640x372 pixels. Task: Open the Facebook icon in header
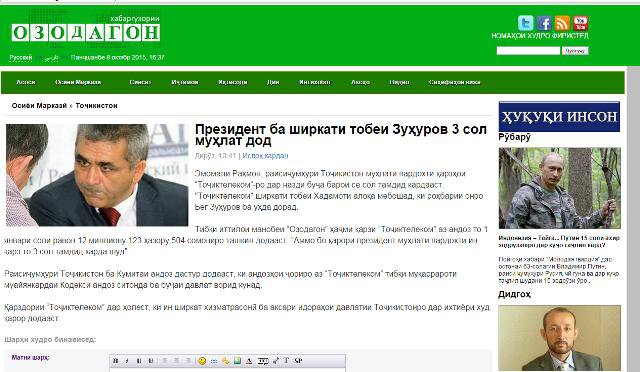coord(544,23)
